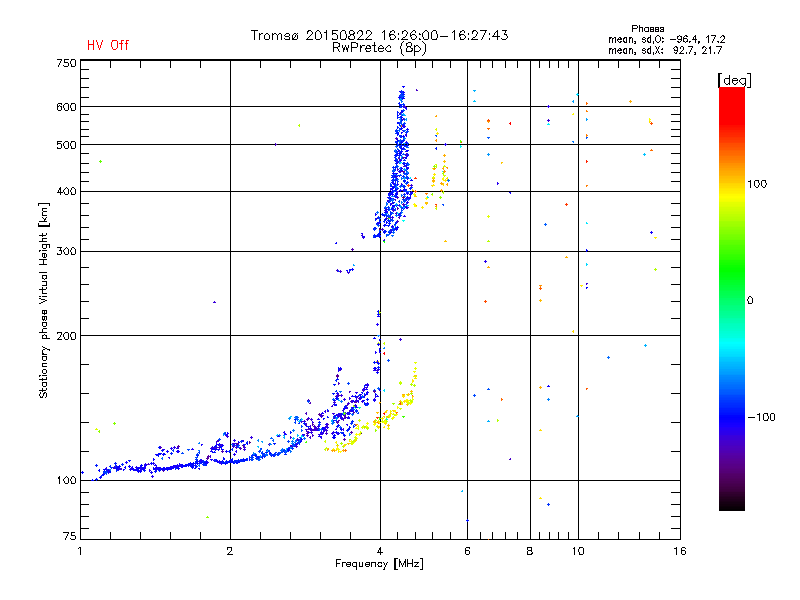The width and height of the screenshot is (800, 600).
Task: Click the y-axis tick label '500'
Action: pyautogui.click(x=66, y=145)
